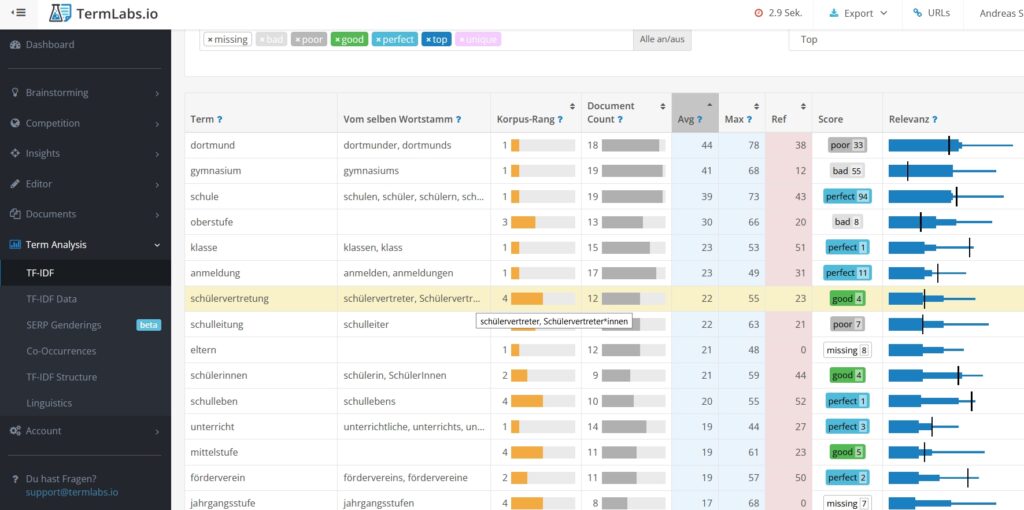Remove the bad filter tag
Screen dimensions: 1024x510
tap(262, 40)
